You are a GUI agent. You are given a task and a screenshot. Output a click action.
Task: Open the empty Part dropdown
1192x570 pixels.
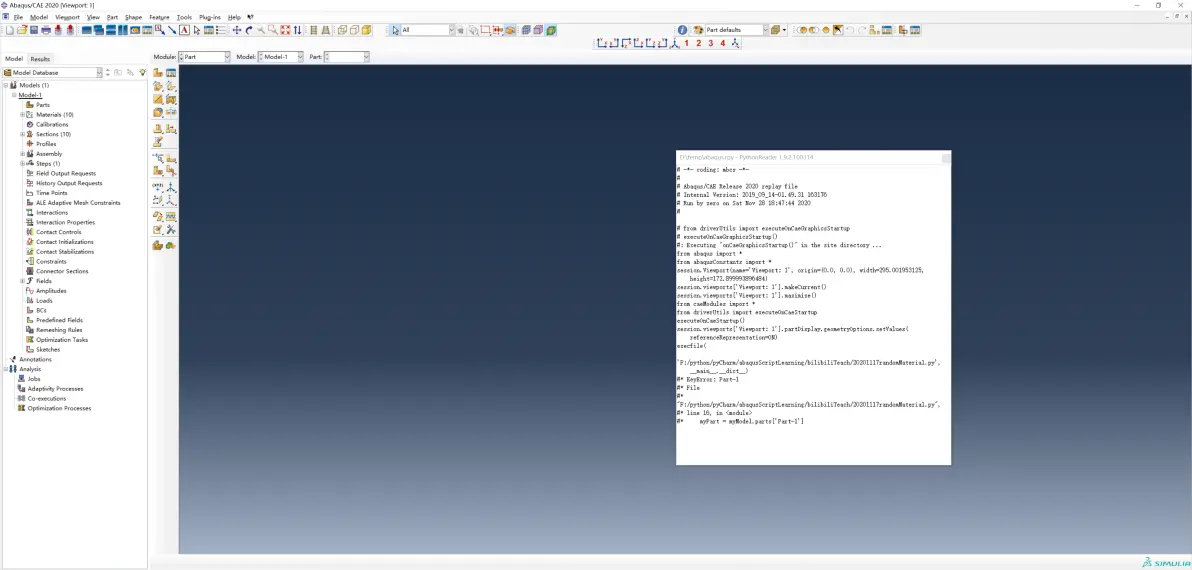(347, 57)
